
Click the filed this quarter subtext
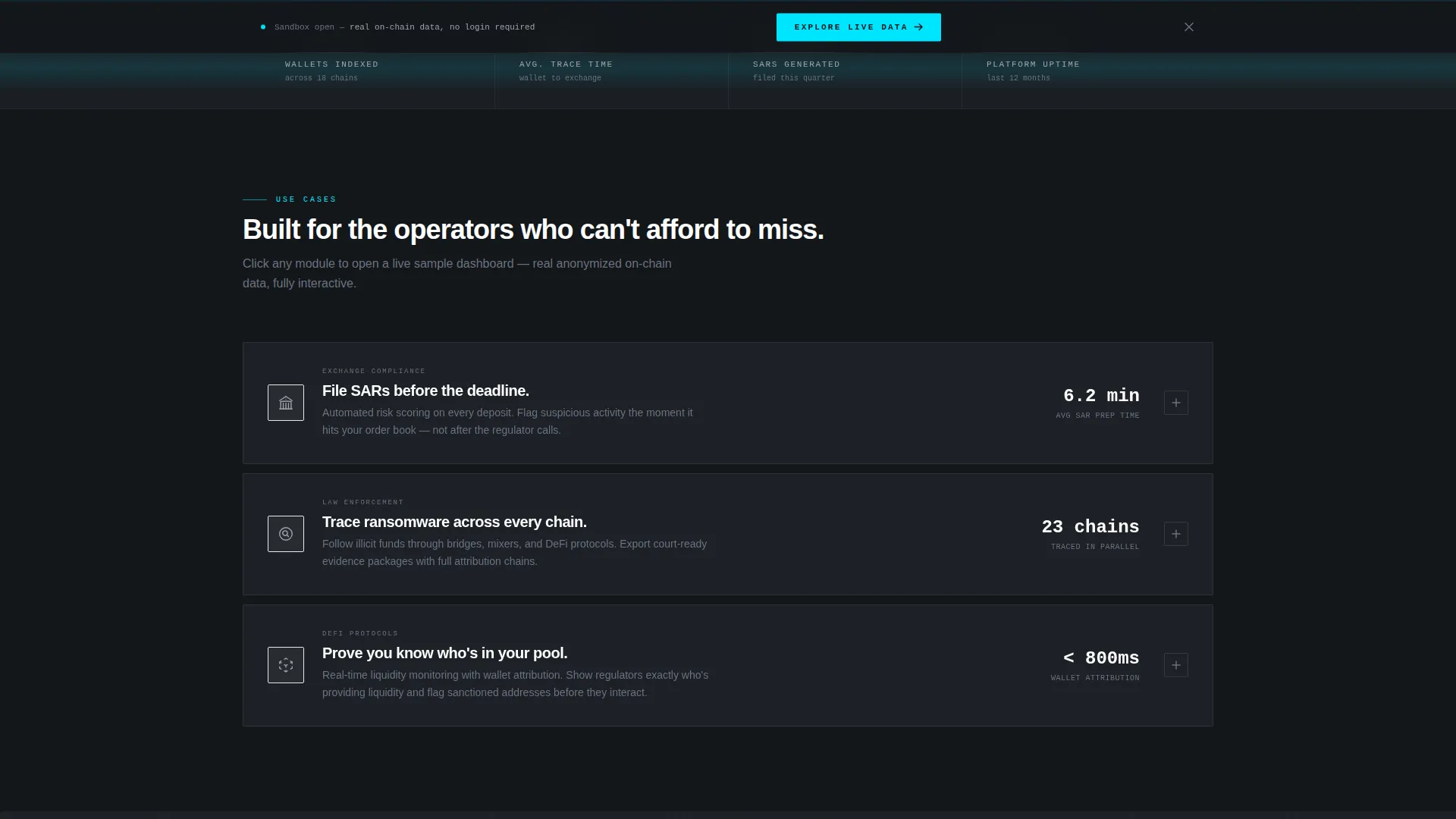point(793,78)
